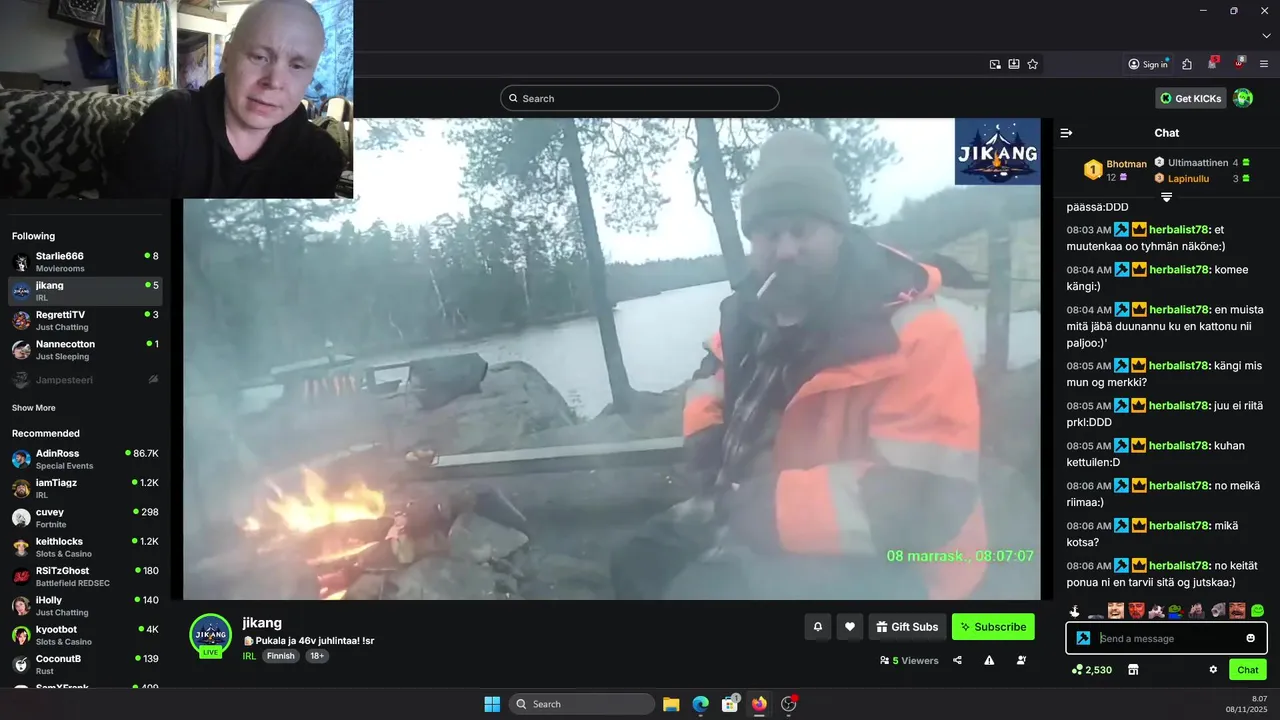Click the green smiley quick emote
The width and height of the screenshot is (1280, 720).
coord(1257,610)
